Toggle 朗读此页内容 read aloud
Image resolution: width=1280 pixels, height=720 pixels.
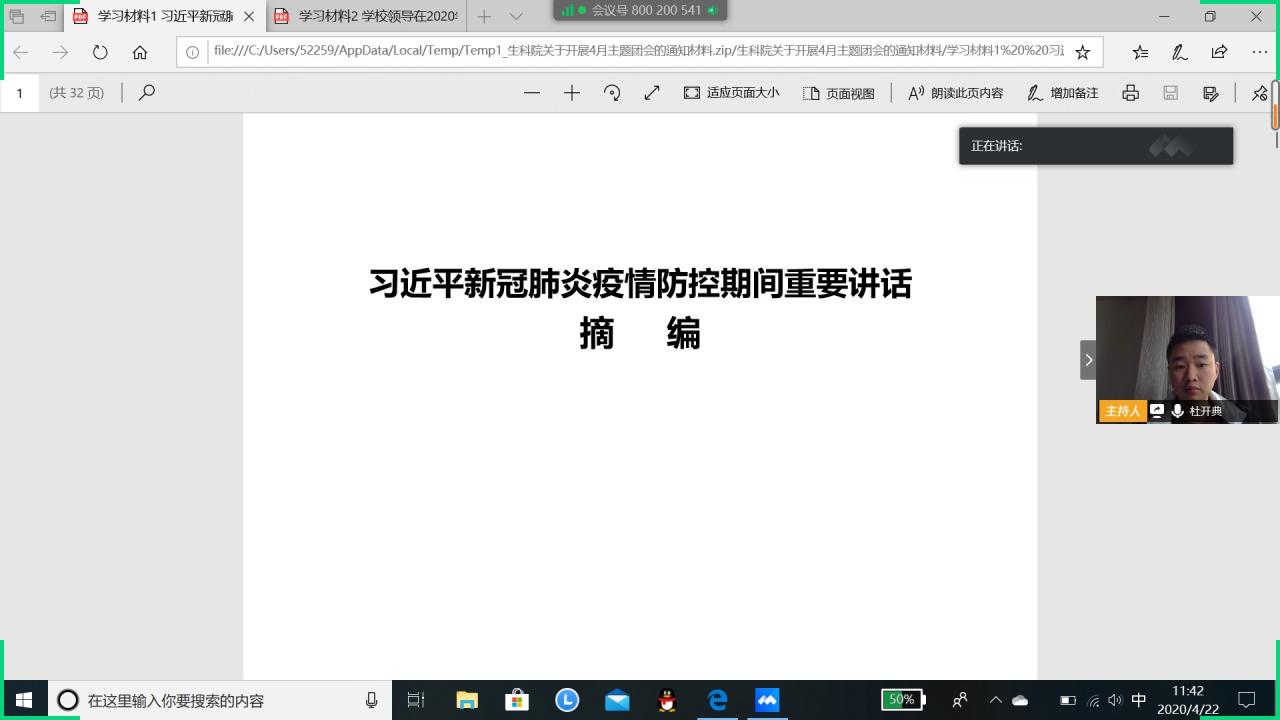point(955,93)
